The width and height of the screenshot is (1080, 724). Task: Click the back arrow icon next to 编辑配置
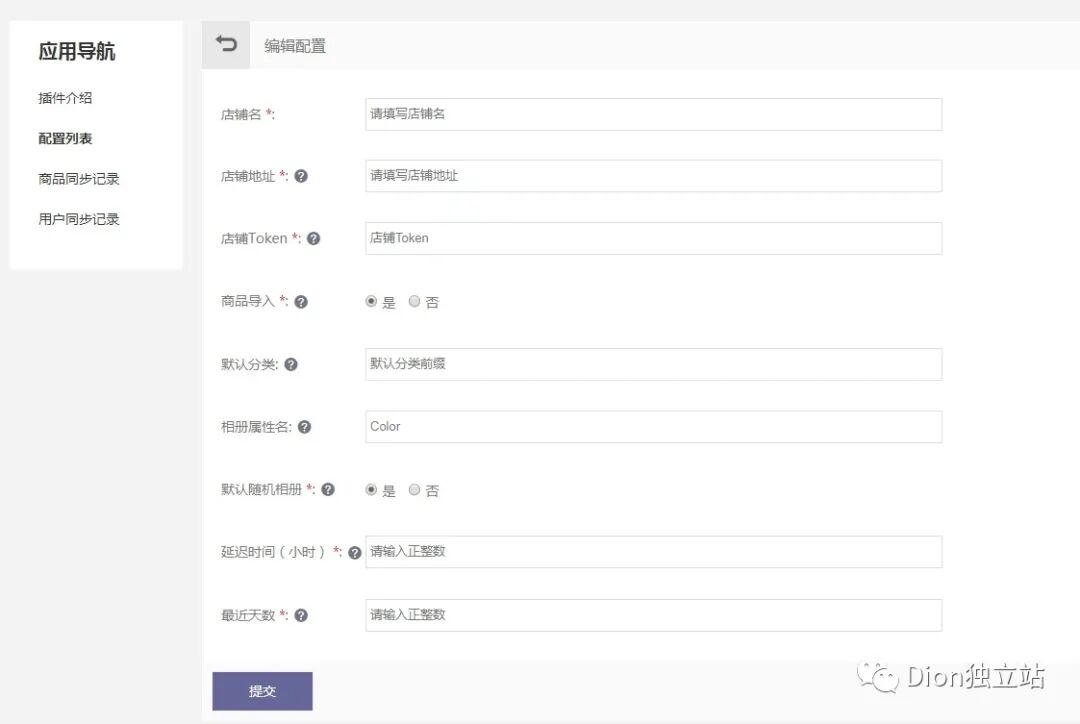click(x=225, y=44)
